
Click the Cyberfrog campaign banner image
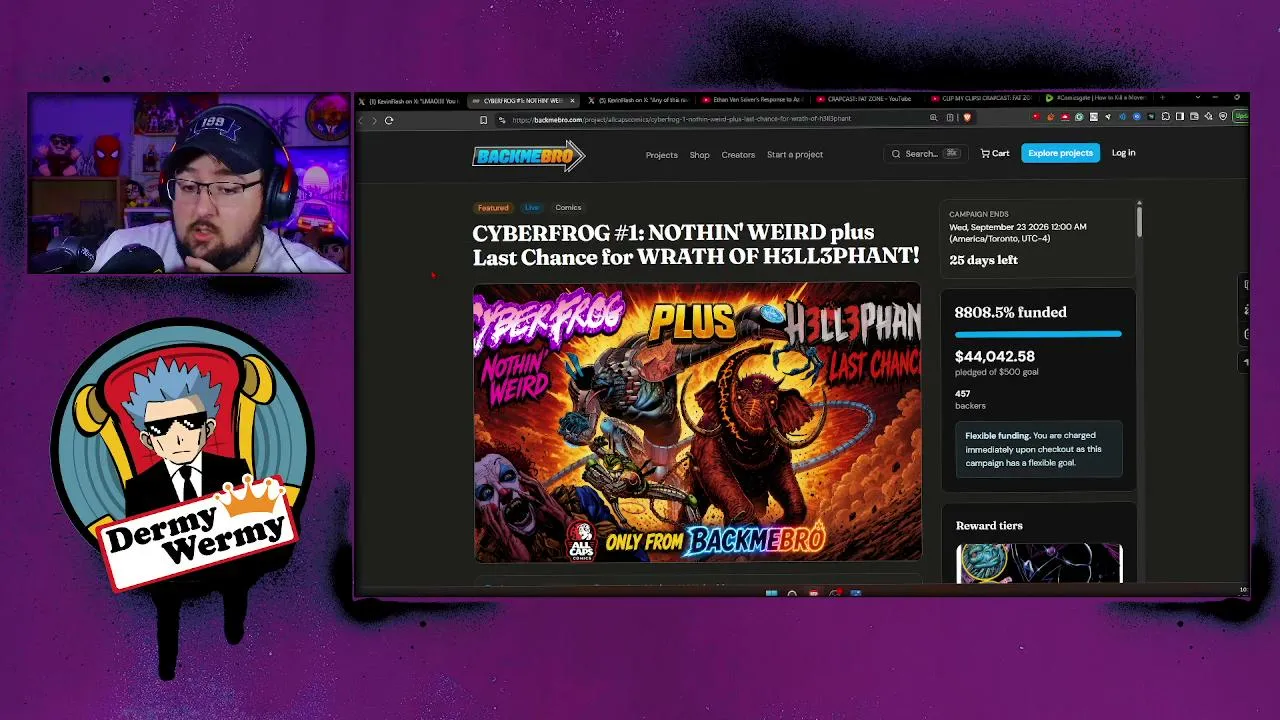(x=697, y=422)
